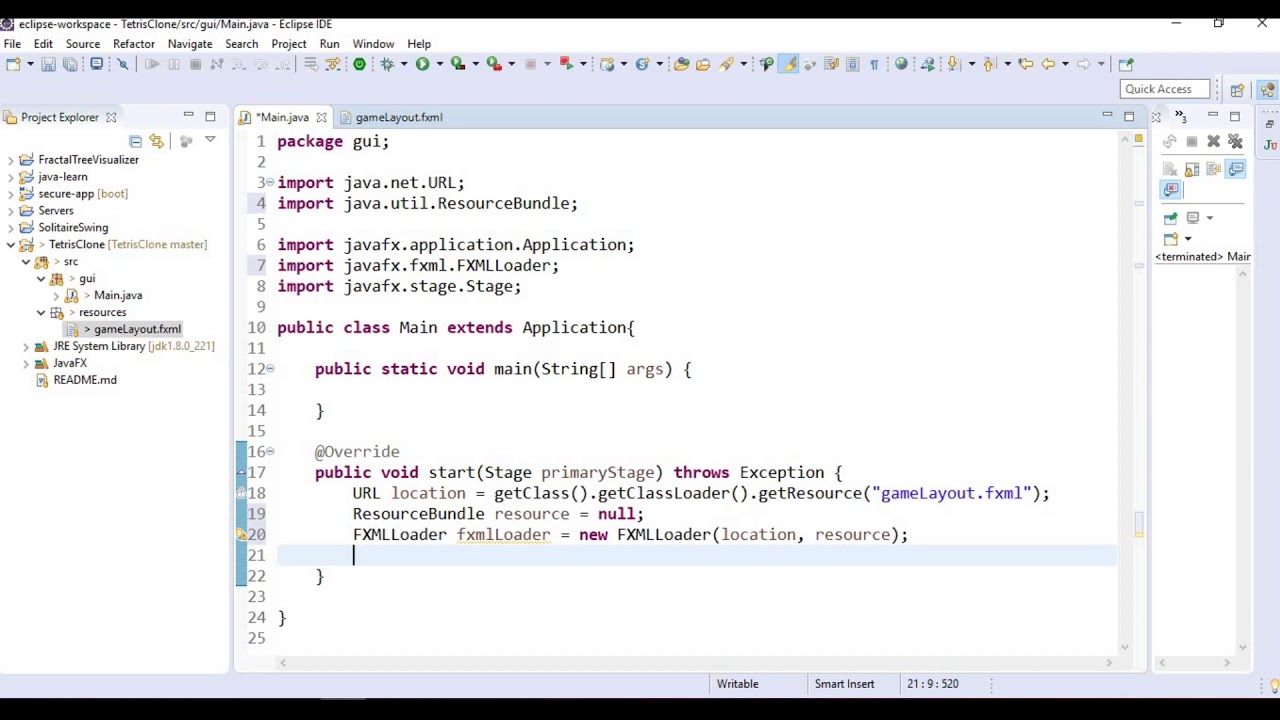Expand the JRE System Library node
This screenshot has width=1280, height=720.
pos(26,346)
